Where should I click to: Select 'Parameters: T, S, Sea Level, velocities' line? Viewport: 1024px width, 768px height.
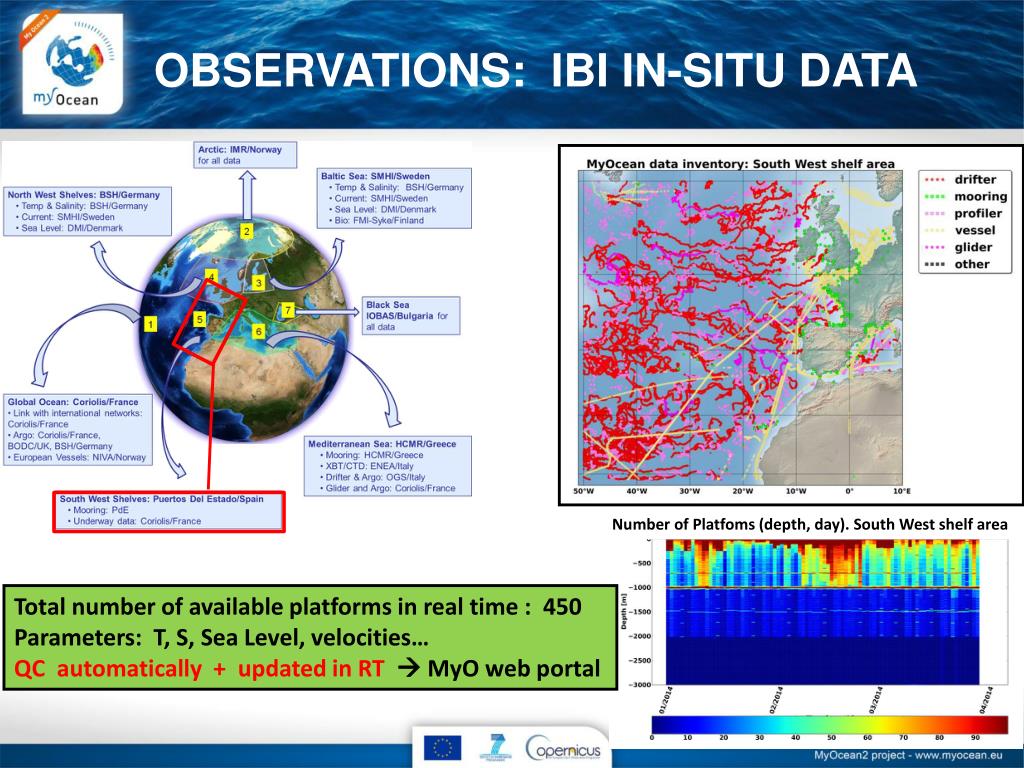point(221,637)
